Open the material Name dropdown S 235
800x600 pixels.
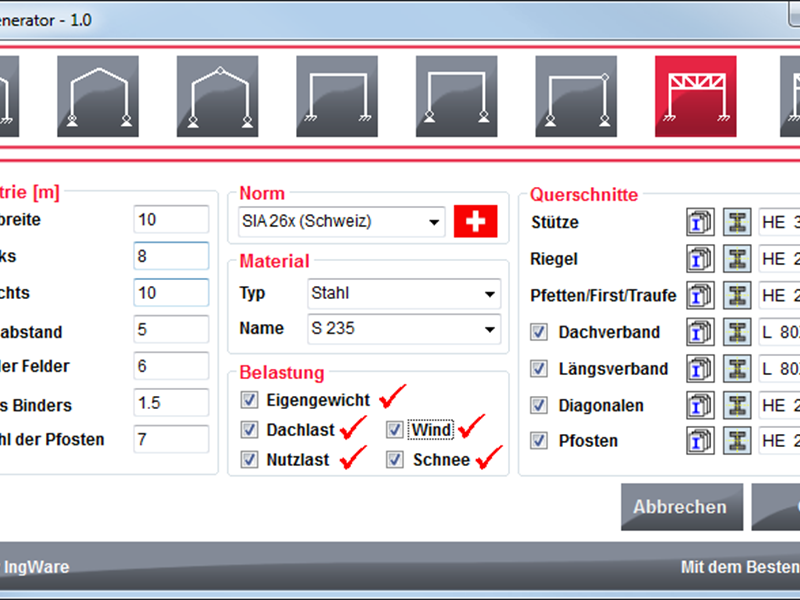[x=403, y=328]
